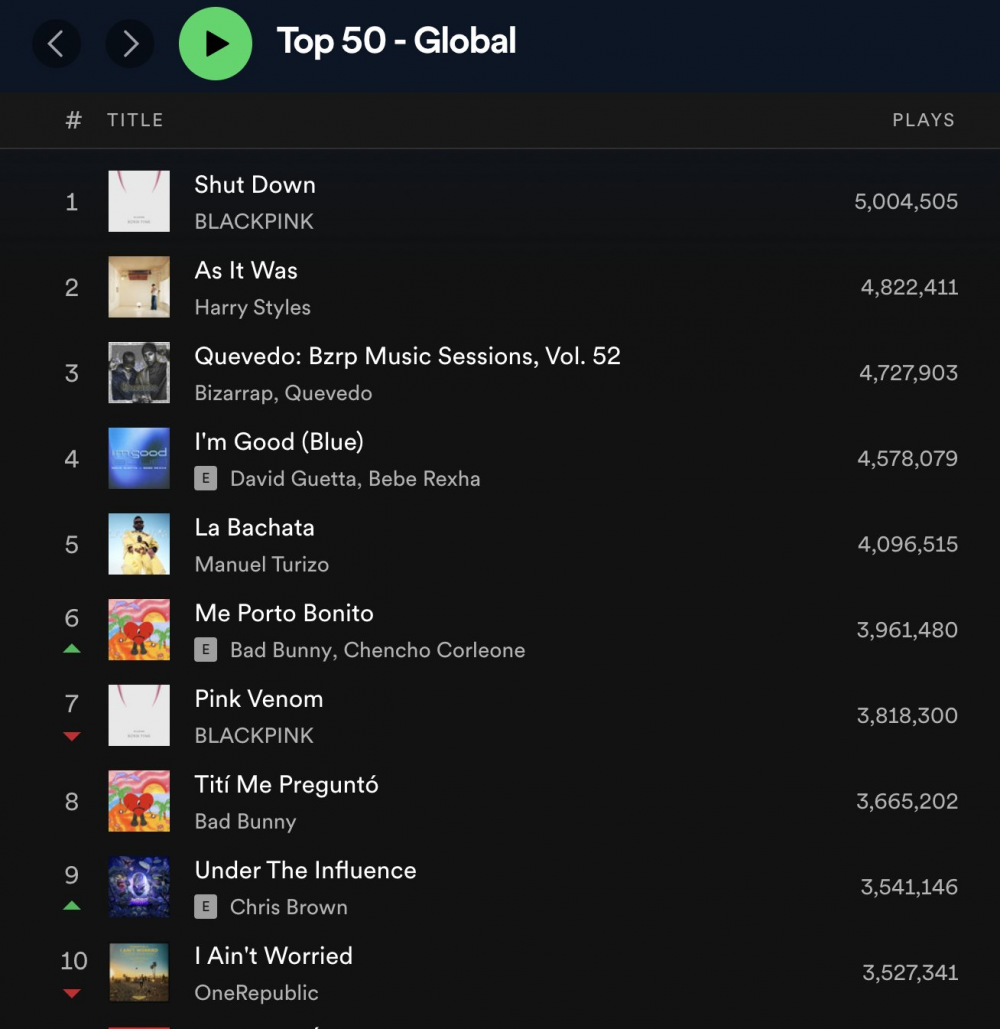Select the song title As It Was

click(x=246, y=270)
